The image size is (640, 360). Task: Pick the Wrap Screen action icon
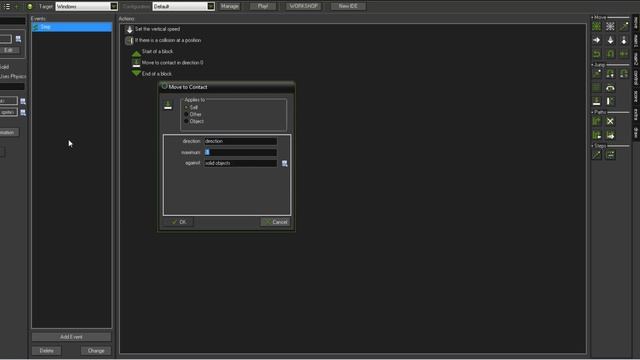[x=610, y=87]
